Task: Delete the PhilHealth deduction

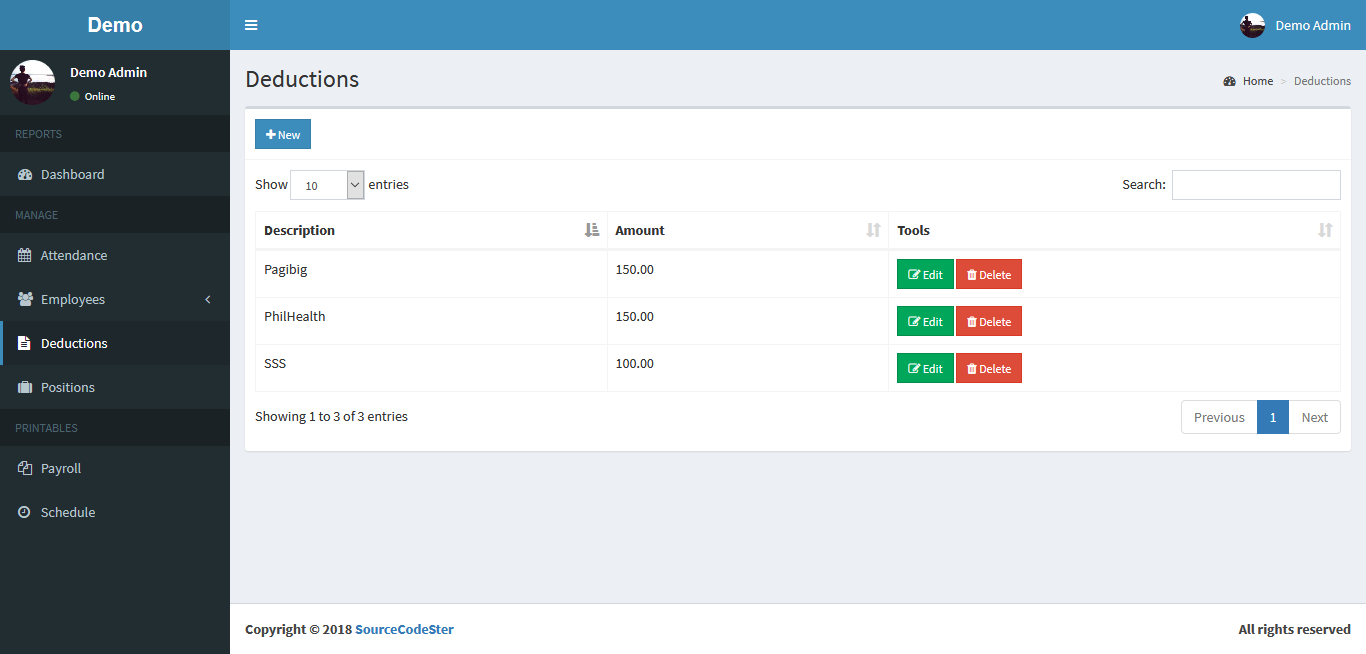Action: tap(989, 321)
